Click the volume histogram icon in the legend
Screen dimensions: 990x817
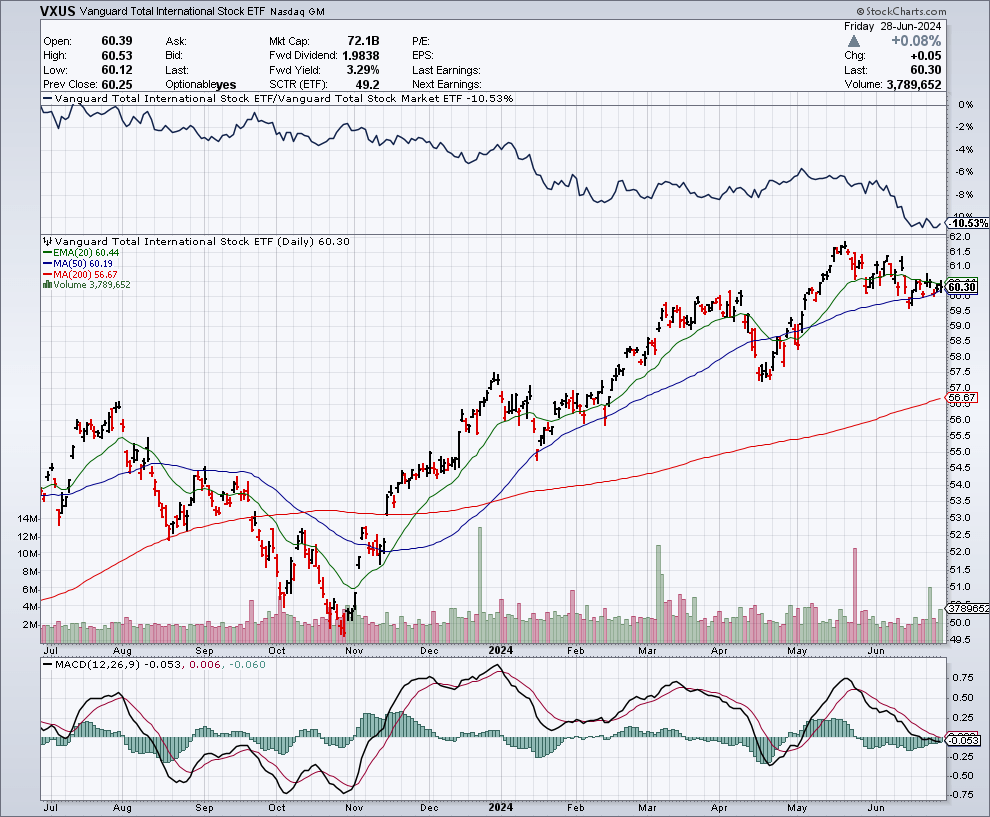[47, 284]
